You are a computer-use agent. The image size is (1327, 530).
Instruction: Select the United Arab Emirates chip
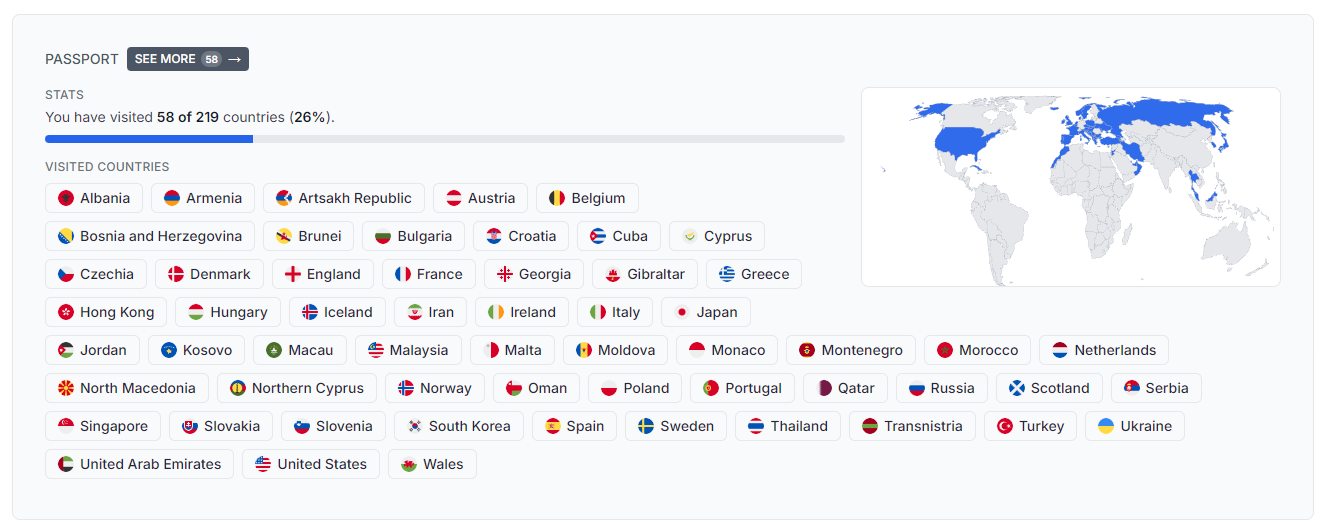click(x=139, y=464)
